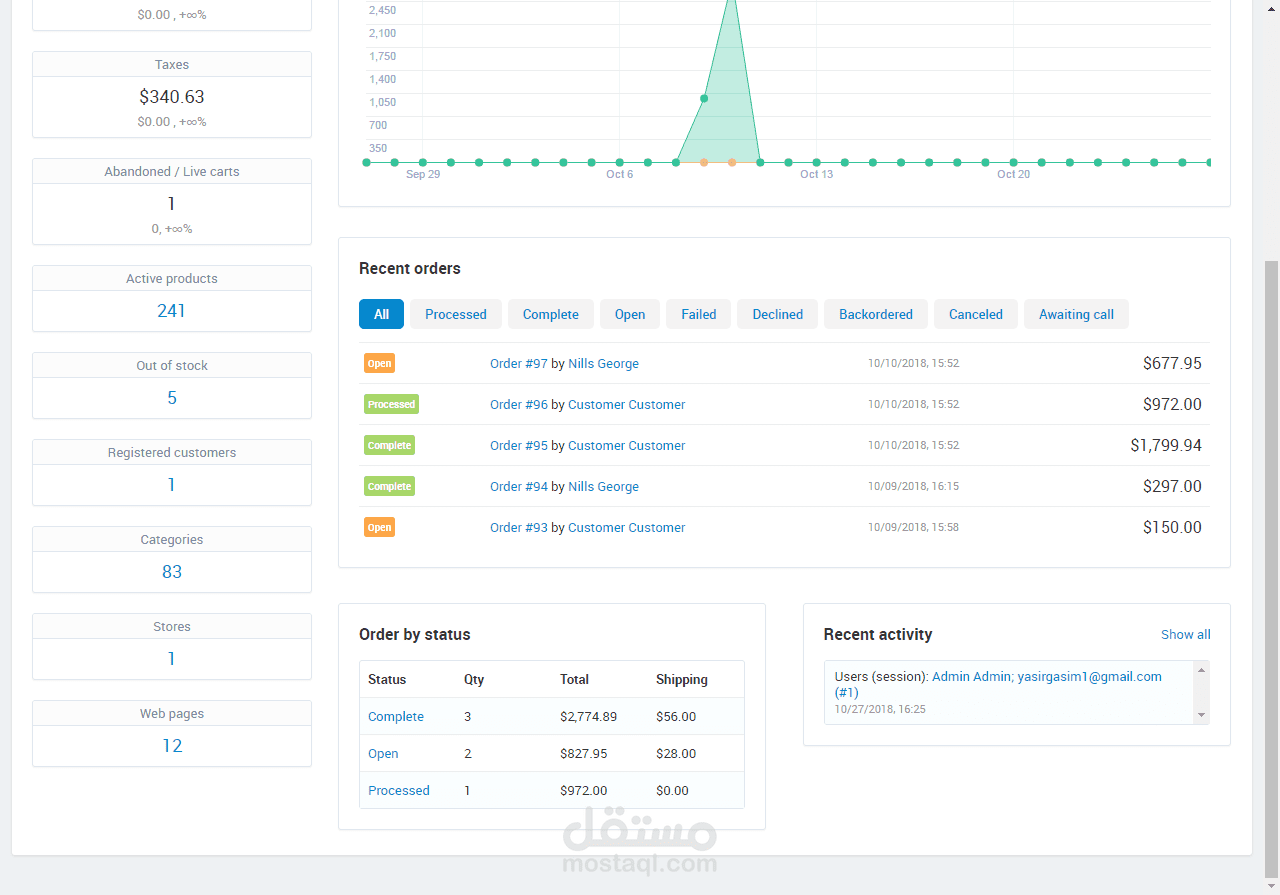Filter recent orders by Backordered

coord(876,314)
